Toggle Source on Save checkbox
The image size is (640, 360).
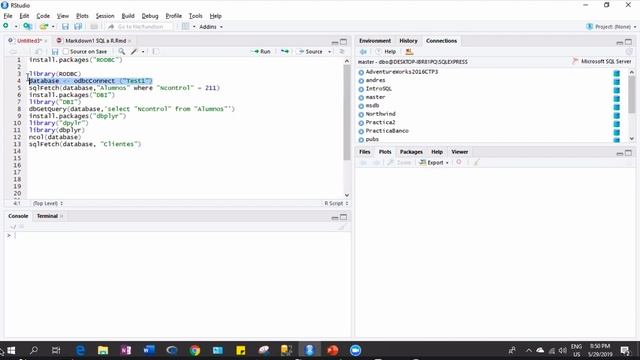point(66,51)
